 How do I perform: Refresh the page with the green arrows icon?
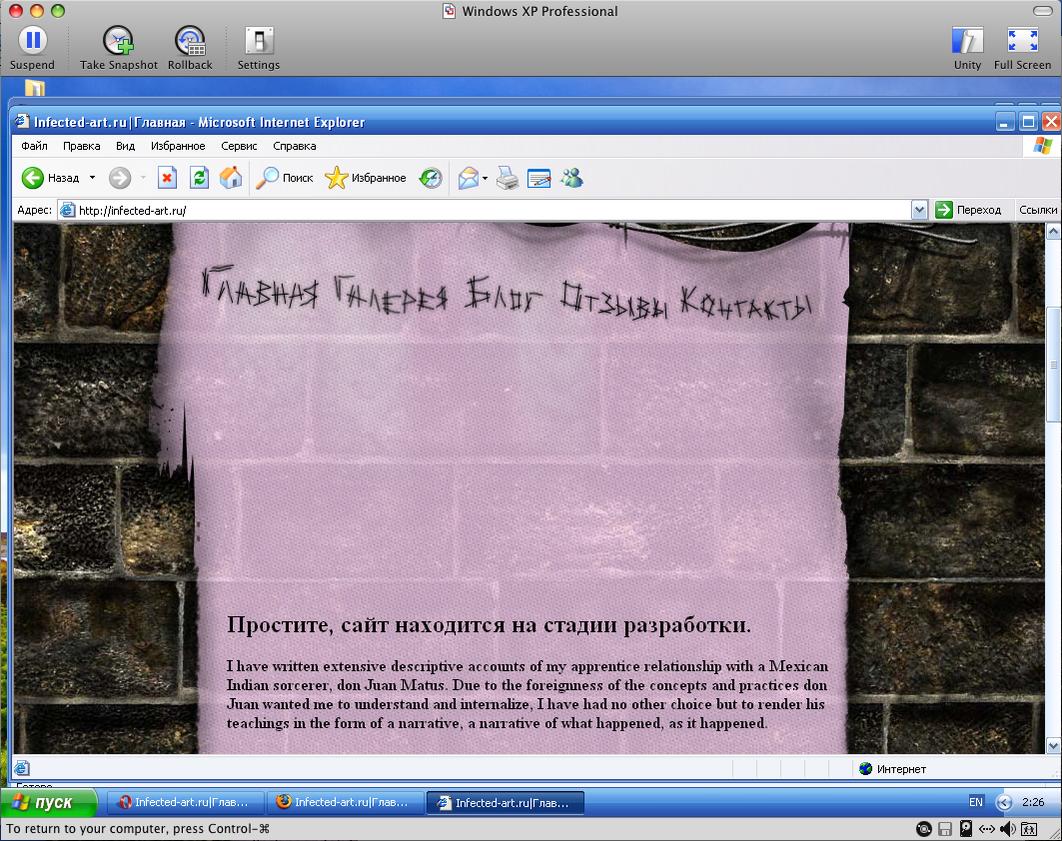(199, 178)
